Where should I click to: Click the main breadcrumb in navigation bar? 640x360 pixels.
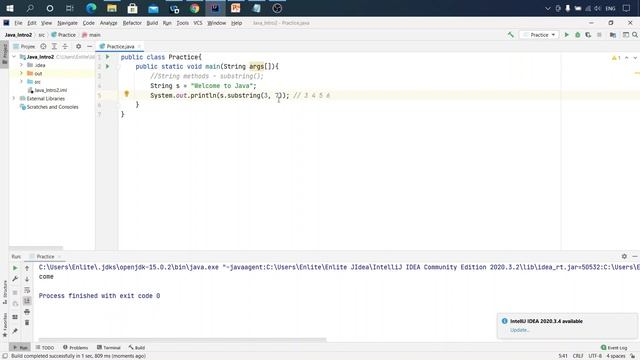[x=91, y=35]
